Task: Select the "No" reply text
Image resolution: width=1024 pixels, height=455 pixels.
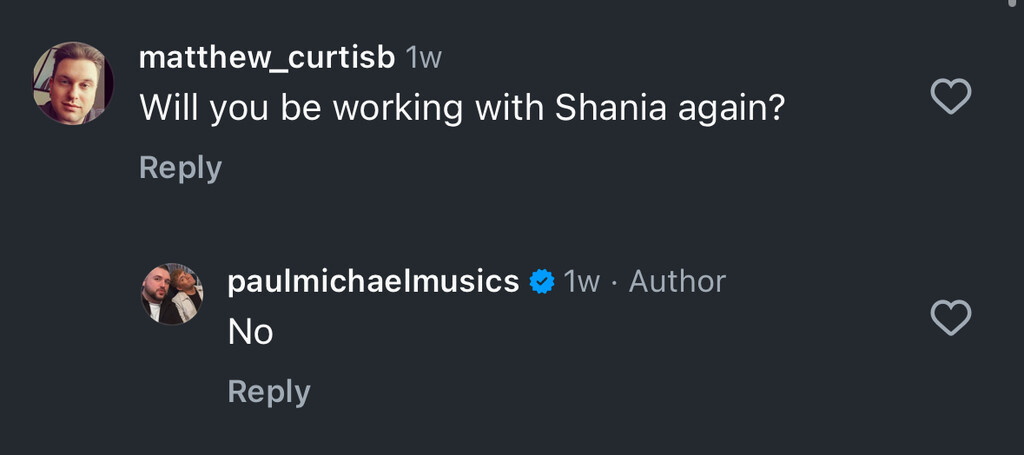Action: tap(250, 332)
